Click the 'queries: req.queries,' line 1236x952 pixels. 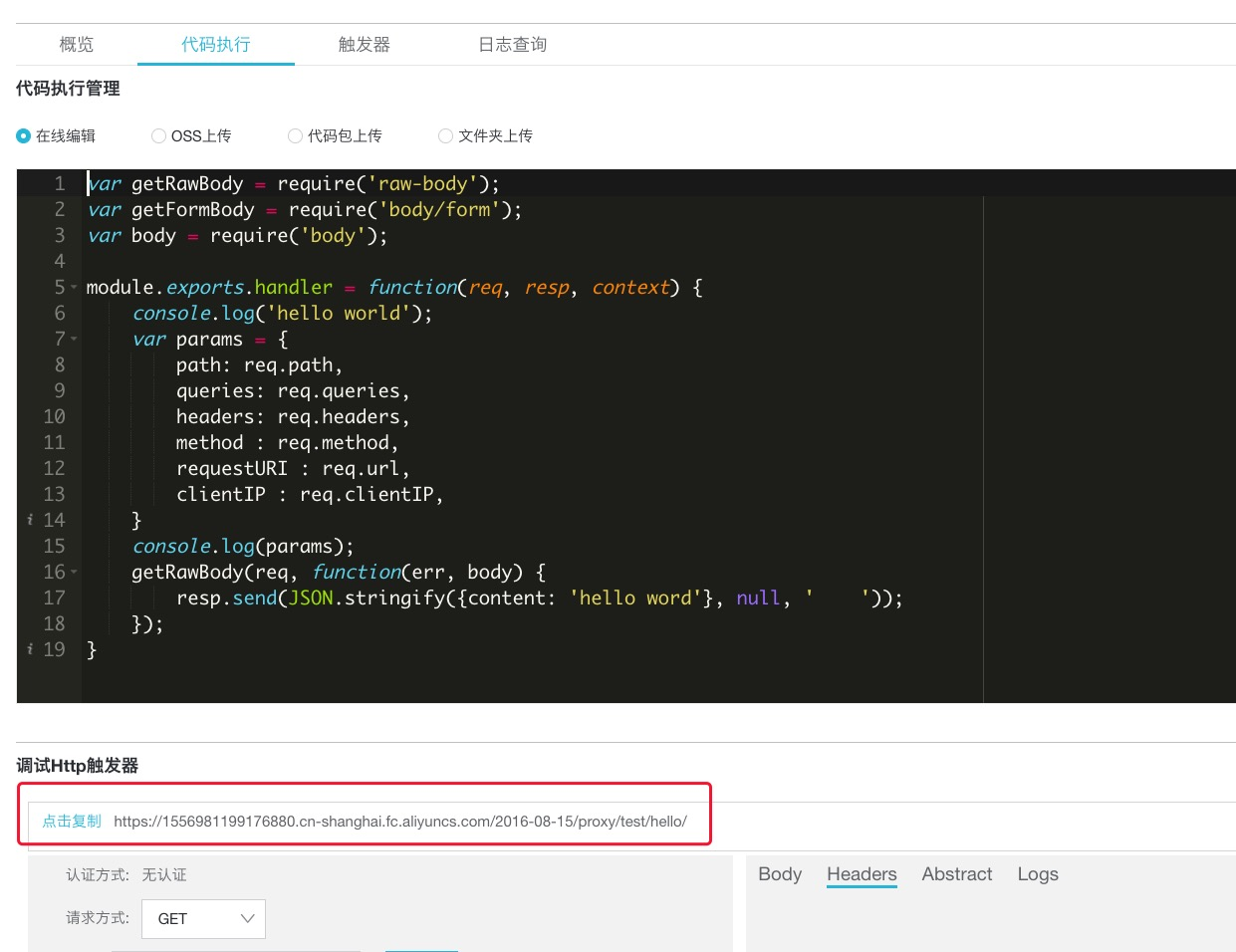293,391
